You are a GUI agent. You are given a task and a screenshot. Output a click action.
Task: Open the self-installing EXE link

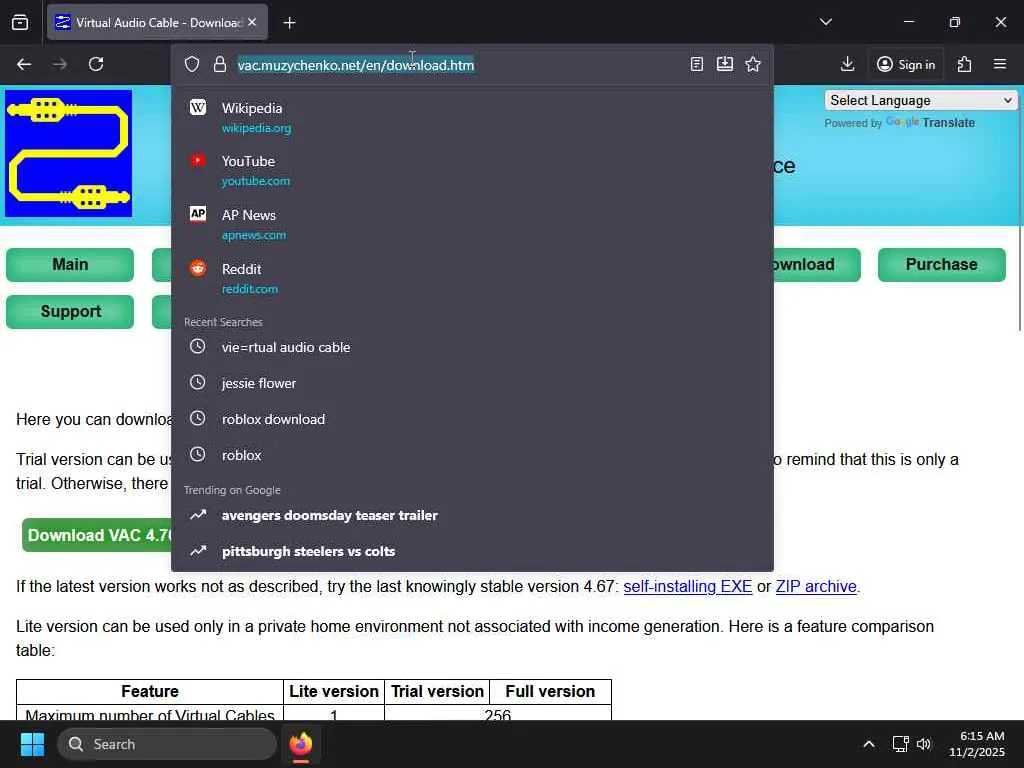[688, 586]
